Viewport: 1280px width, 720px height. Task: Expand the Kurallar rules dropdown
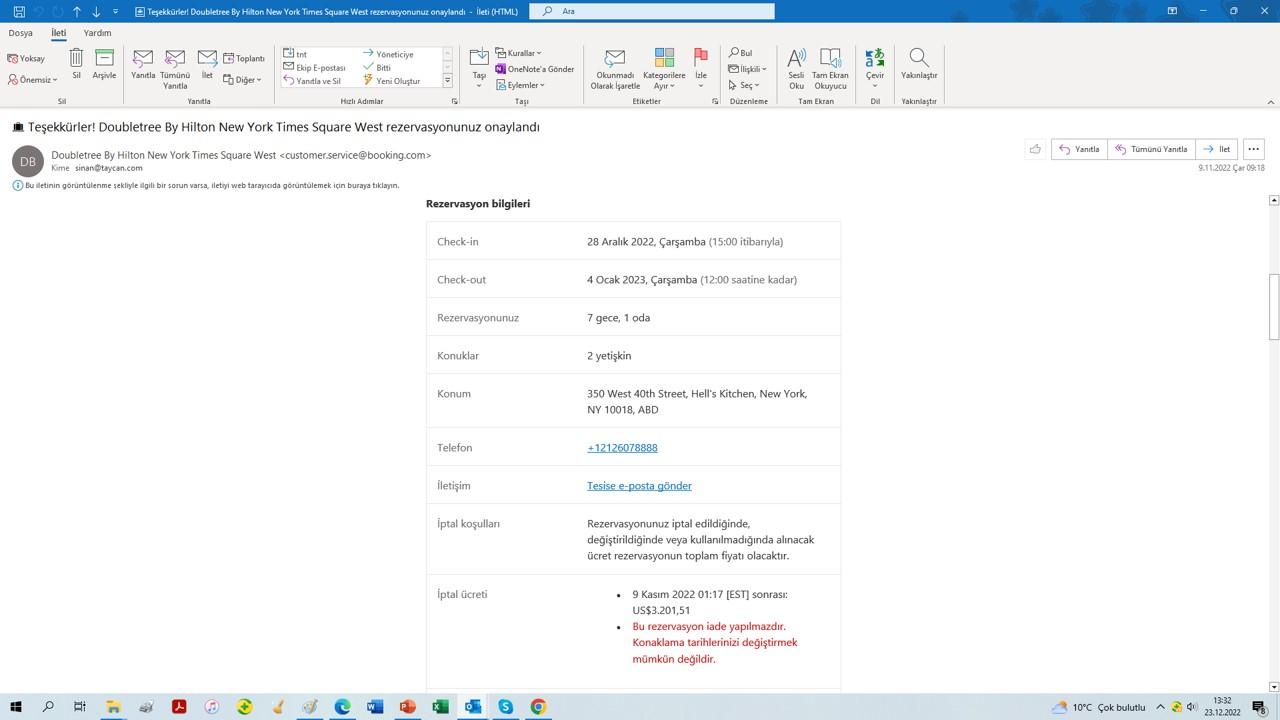(519, 53)
